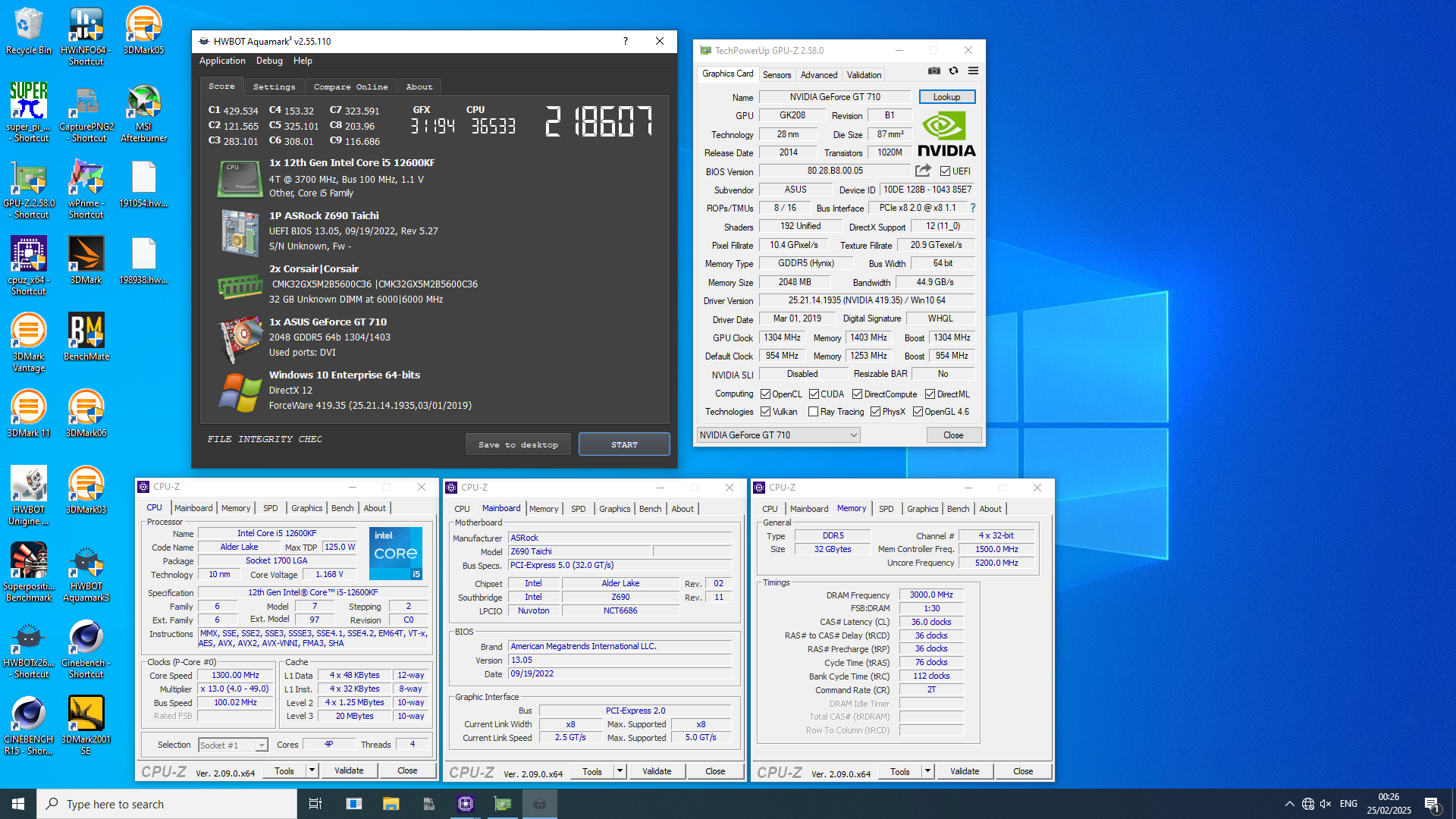
Task: Open 3DMark2001 SE desktop icon
Action: (86, 726)
